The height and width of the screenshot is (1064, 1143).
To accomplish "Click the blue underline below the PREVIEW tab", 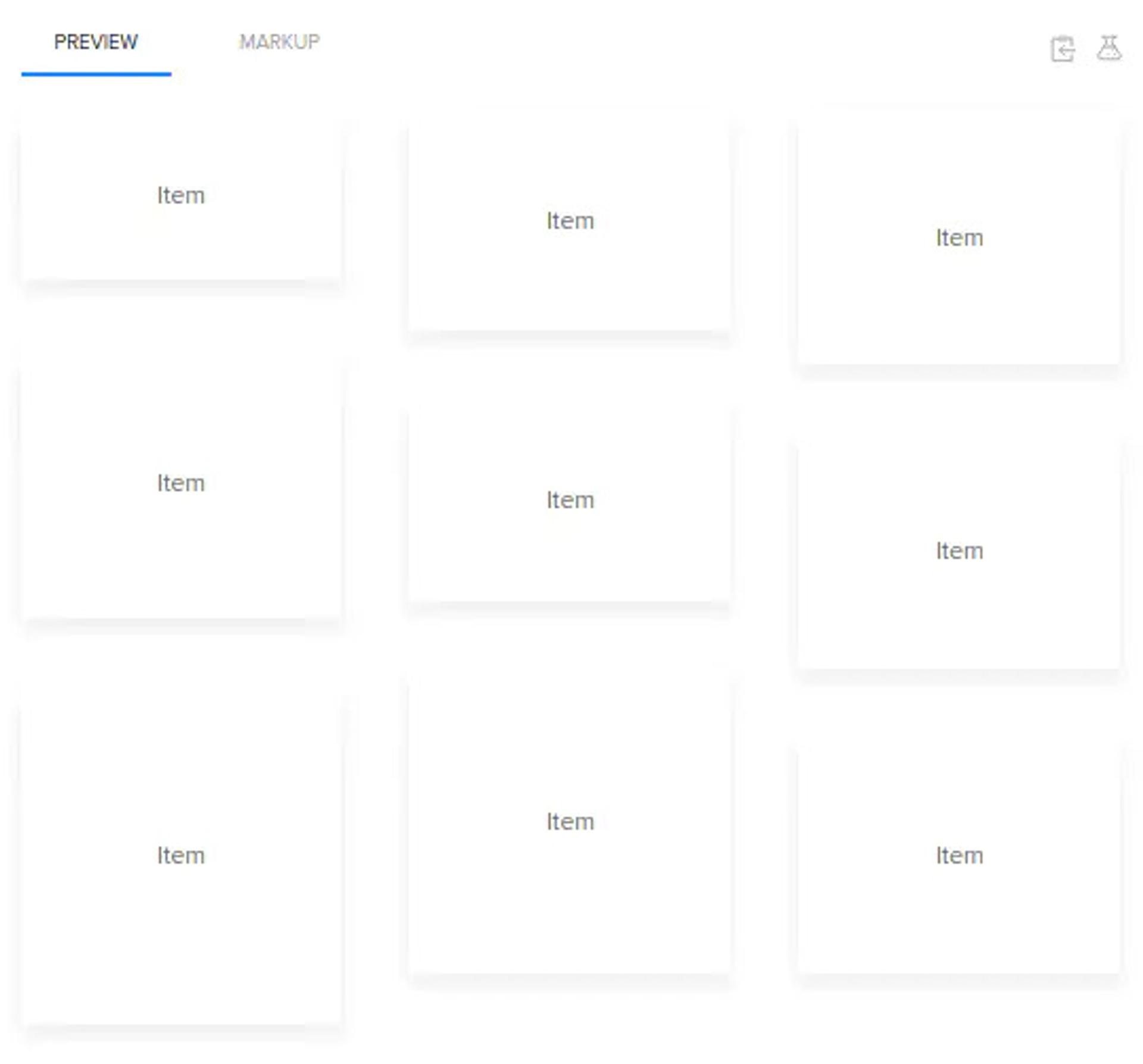I will (x=96, y=74).
